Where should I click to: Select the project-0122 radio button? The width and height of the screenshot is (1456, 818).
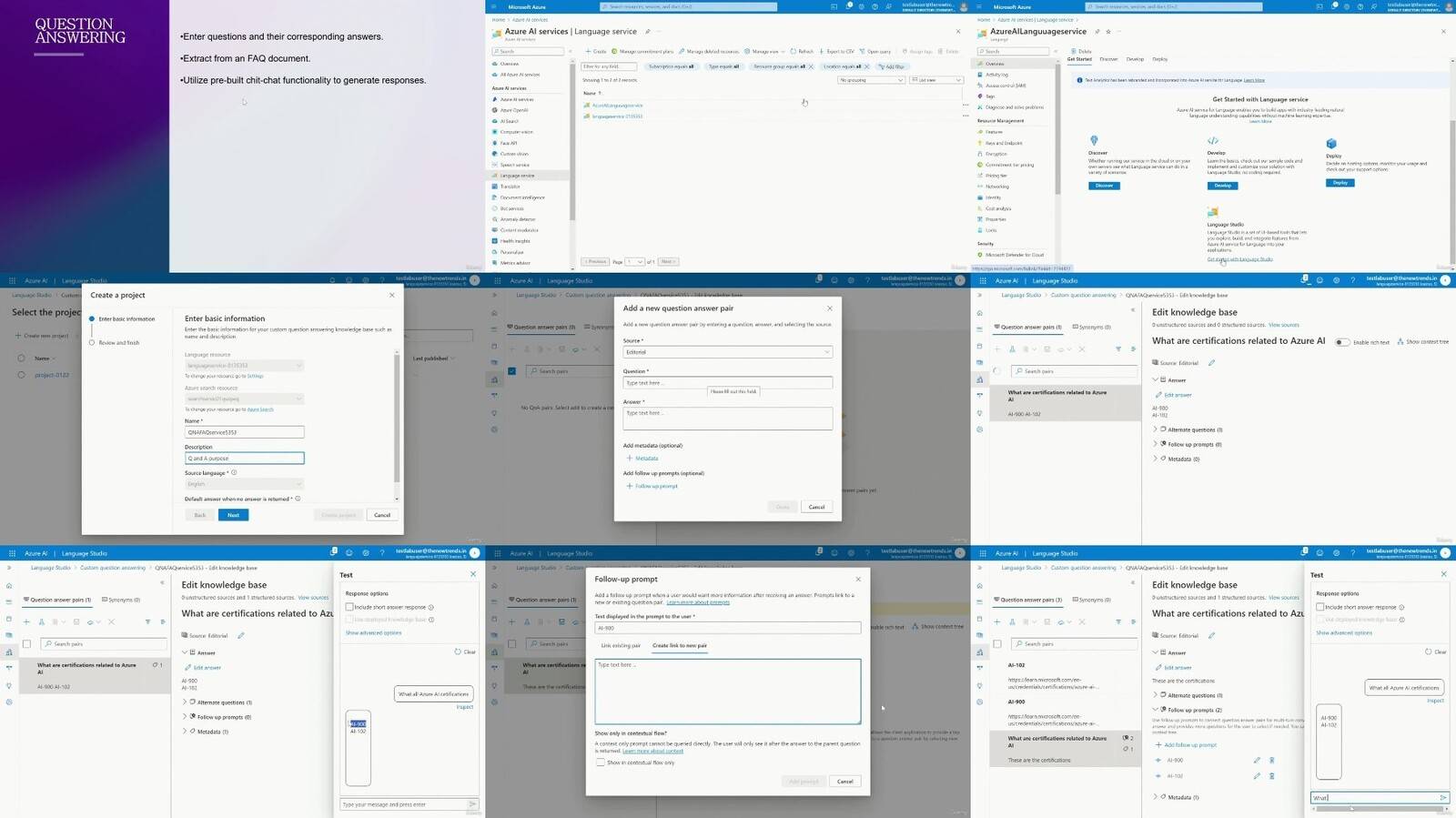tap(21, 375)
